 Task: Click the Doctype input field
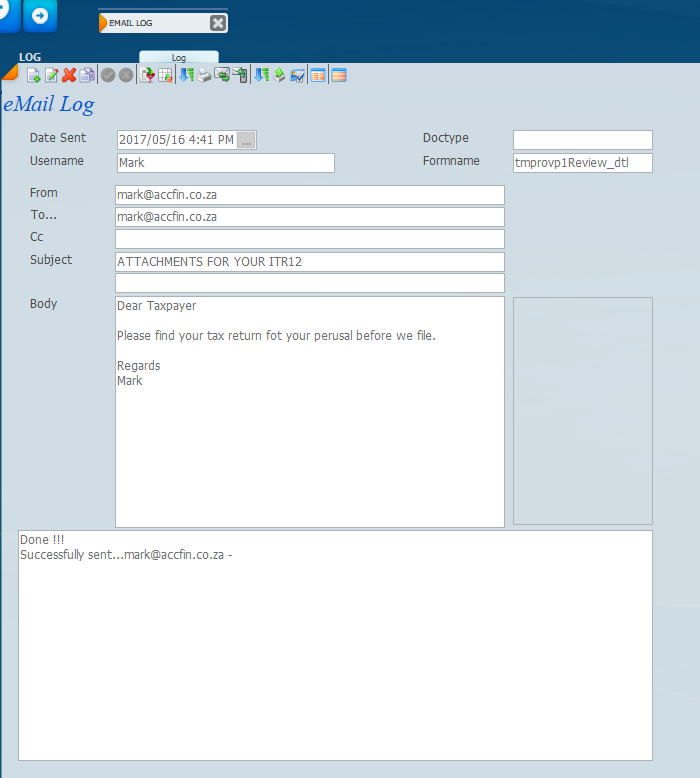[582, 140]
